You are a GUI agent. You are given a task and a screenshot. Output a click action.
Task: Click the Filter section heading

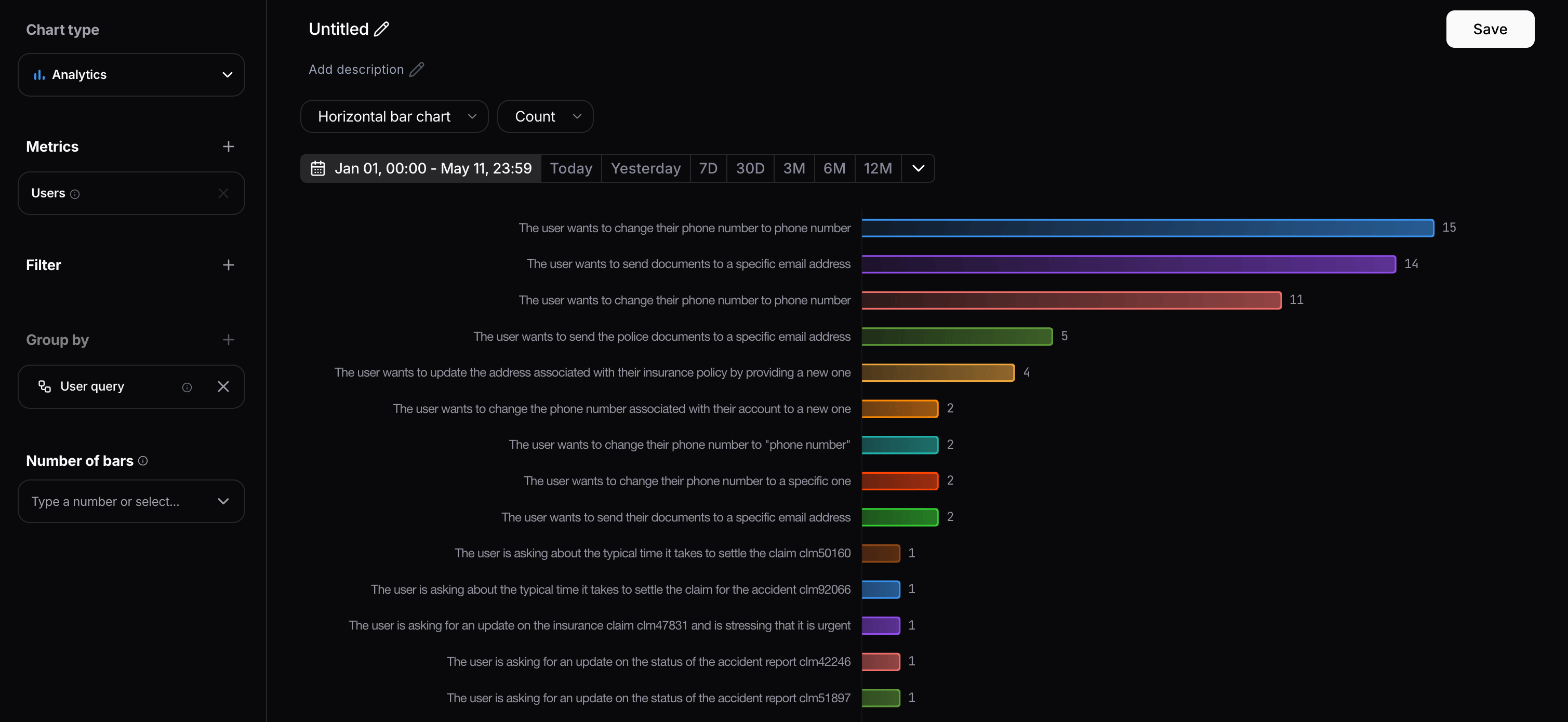[43, 265]
